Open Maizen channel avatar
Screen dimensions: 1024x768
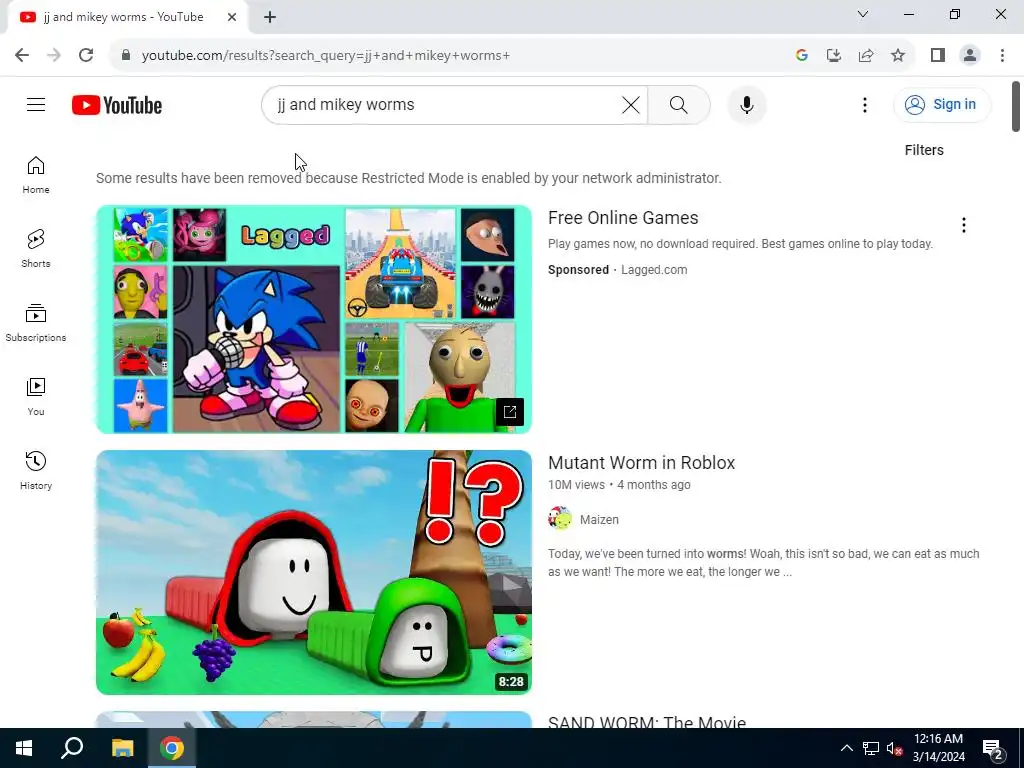(x=560, y=519)
